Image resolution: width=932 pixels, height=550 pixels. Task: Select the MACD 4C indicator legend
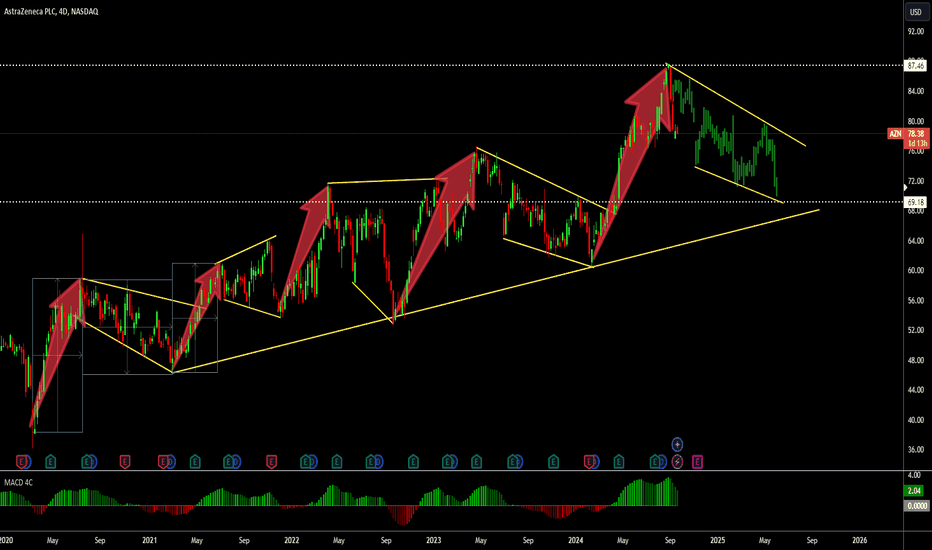18,482
